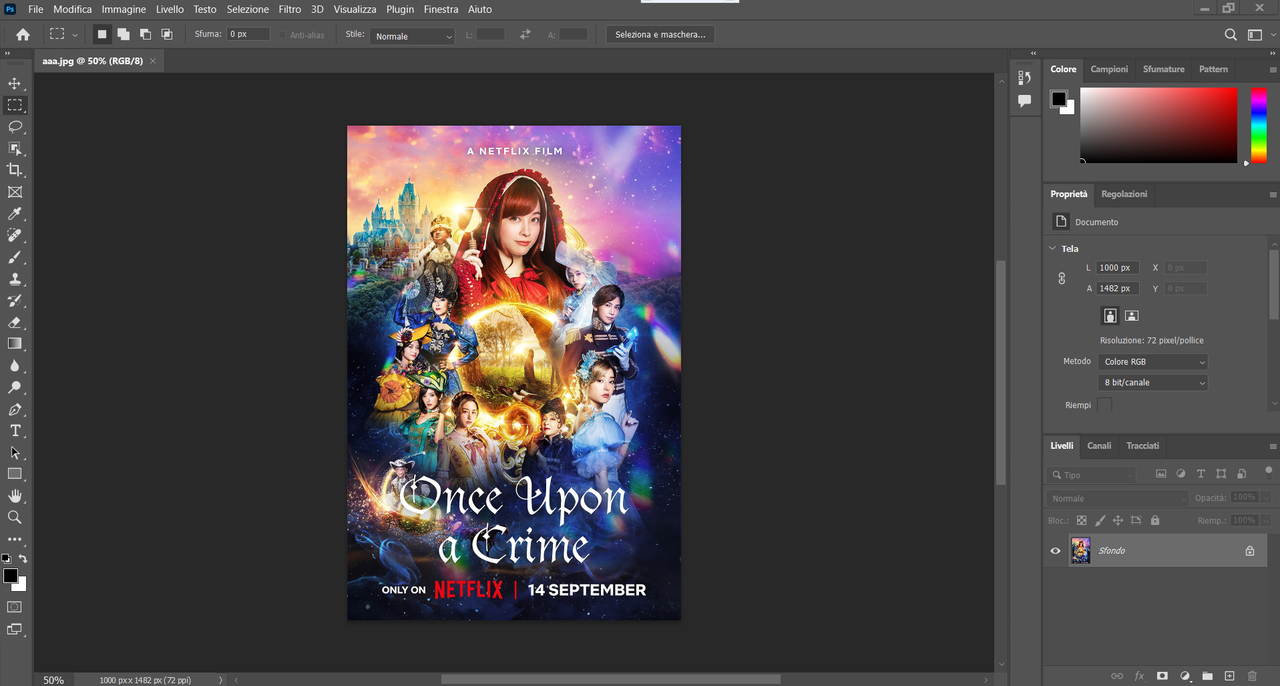Switch to the Canali tab
Image resolution: width=1280 pixels, height=686 pixels.
[1099, 446]
